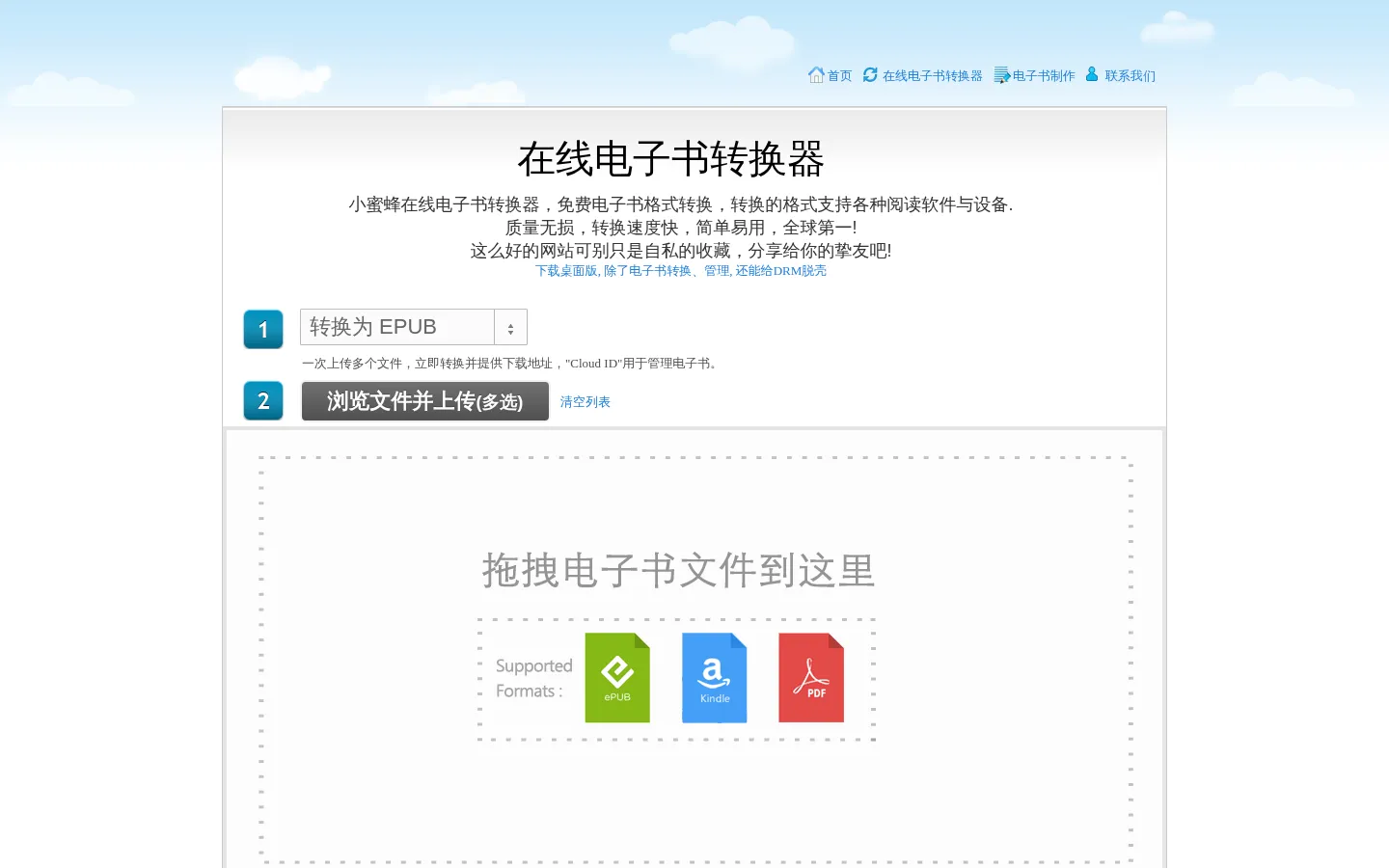Click the text mentioning "Cloud ID"
1389x868 pixels.
click(x=511, y=364)
